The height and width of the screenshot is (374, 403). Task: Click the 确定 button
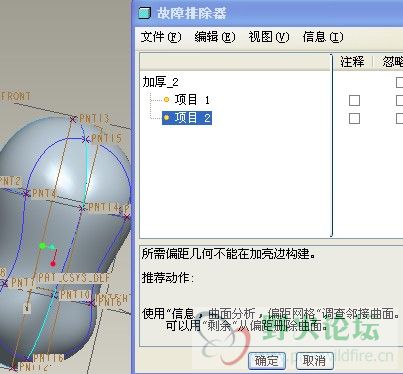point(267,361)
